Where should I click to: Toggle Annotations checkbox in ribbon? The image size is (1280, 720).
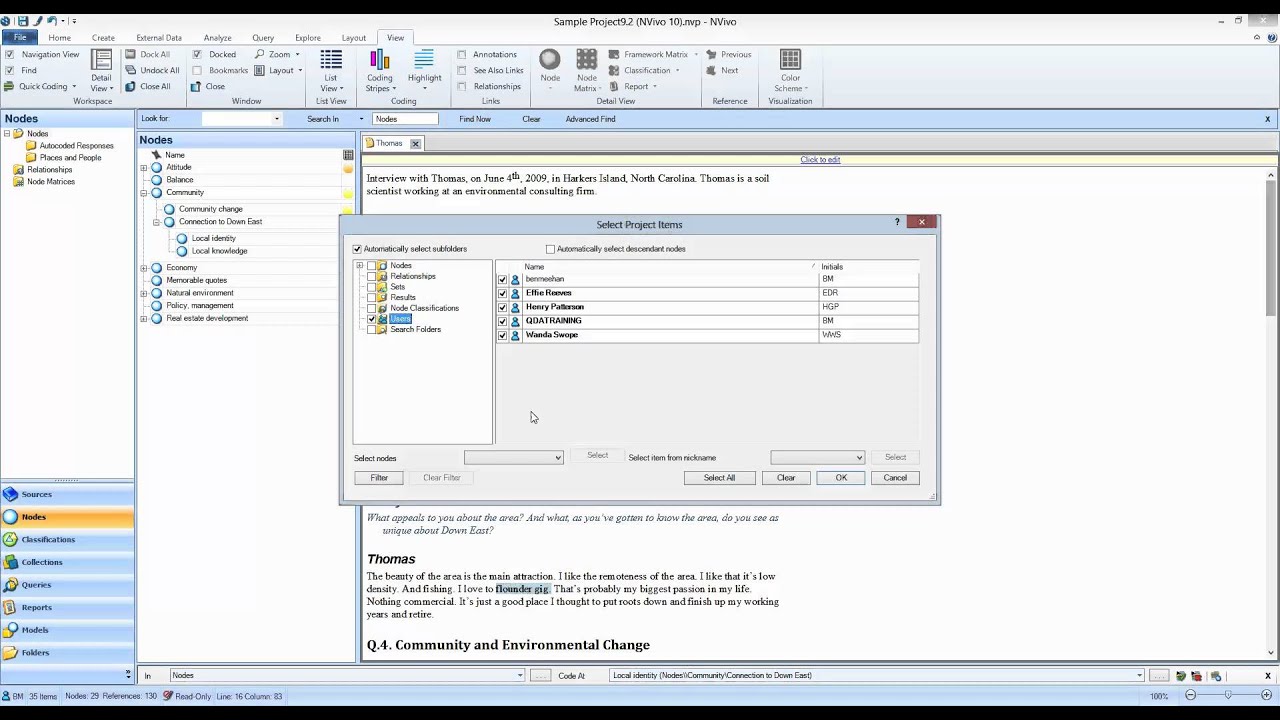coord(462,55)
